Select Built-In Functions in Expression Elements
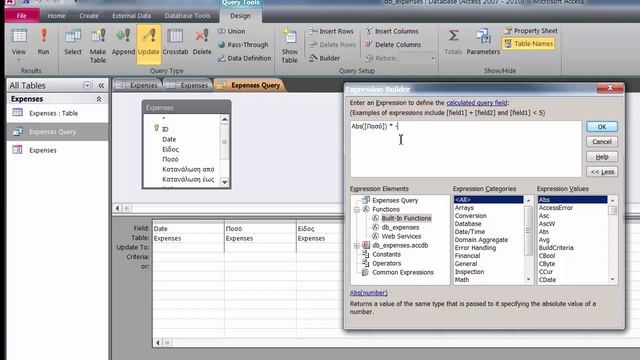The image size is (640, 360). pyautogui.click(x=406, y=218)
